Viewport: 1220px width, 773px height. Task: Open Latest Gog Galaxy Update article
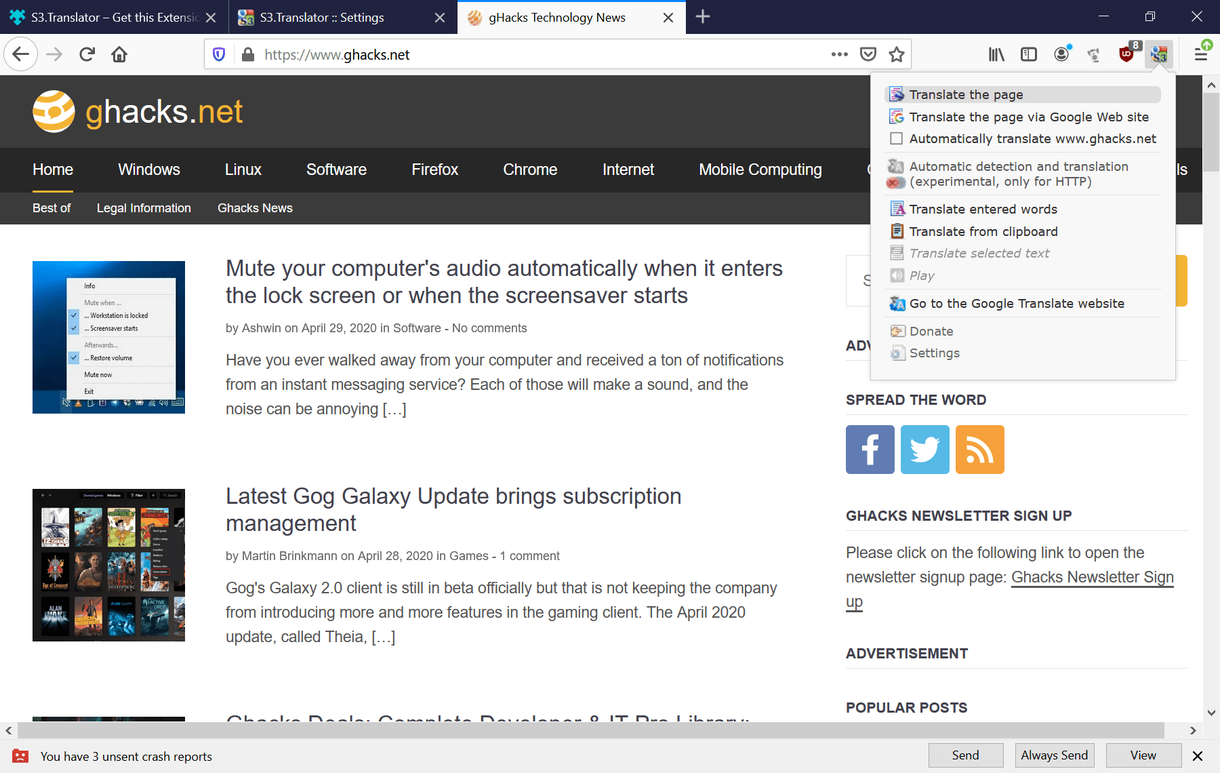(x=454, y=510)
